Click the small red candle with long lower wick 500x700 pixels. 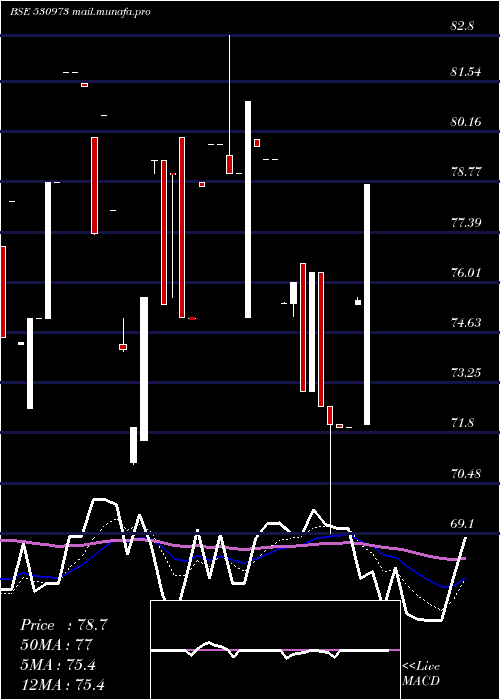pos(330,470)
